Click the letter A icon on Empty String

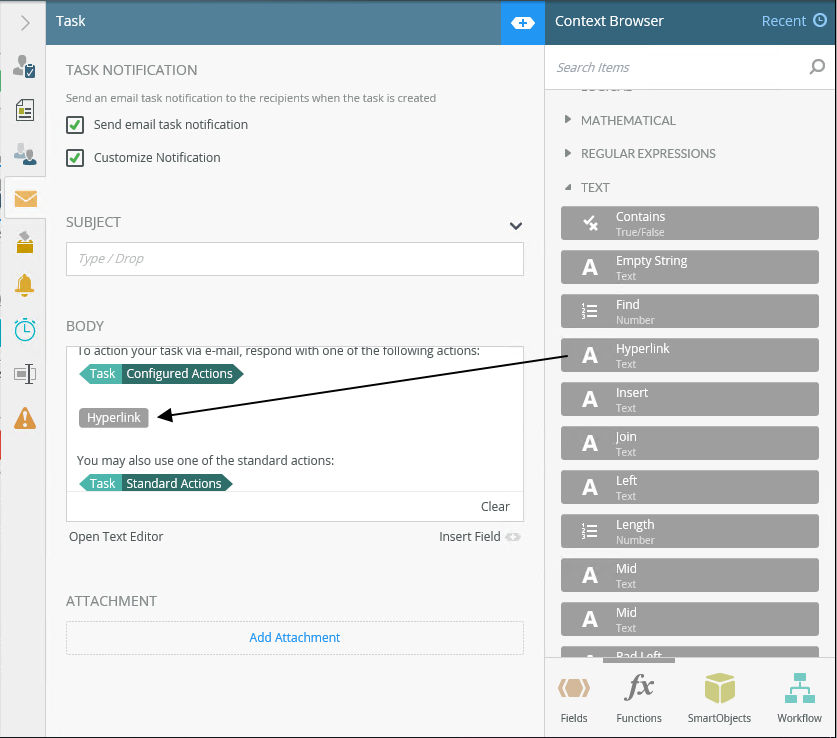(x=590, y=267)
